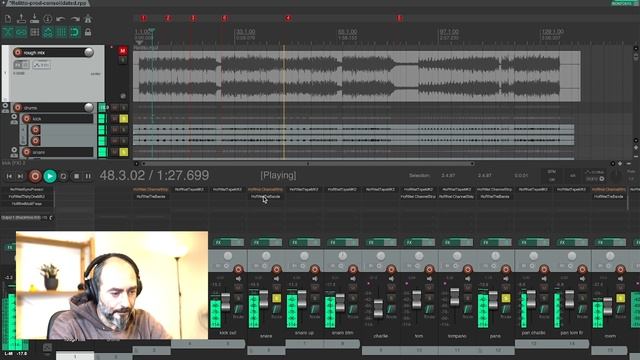Unsolo the snare mixer strip yellow S
The width and height of the screenshot is (640, 360).
point(276,298)
